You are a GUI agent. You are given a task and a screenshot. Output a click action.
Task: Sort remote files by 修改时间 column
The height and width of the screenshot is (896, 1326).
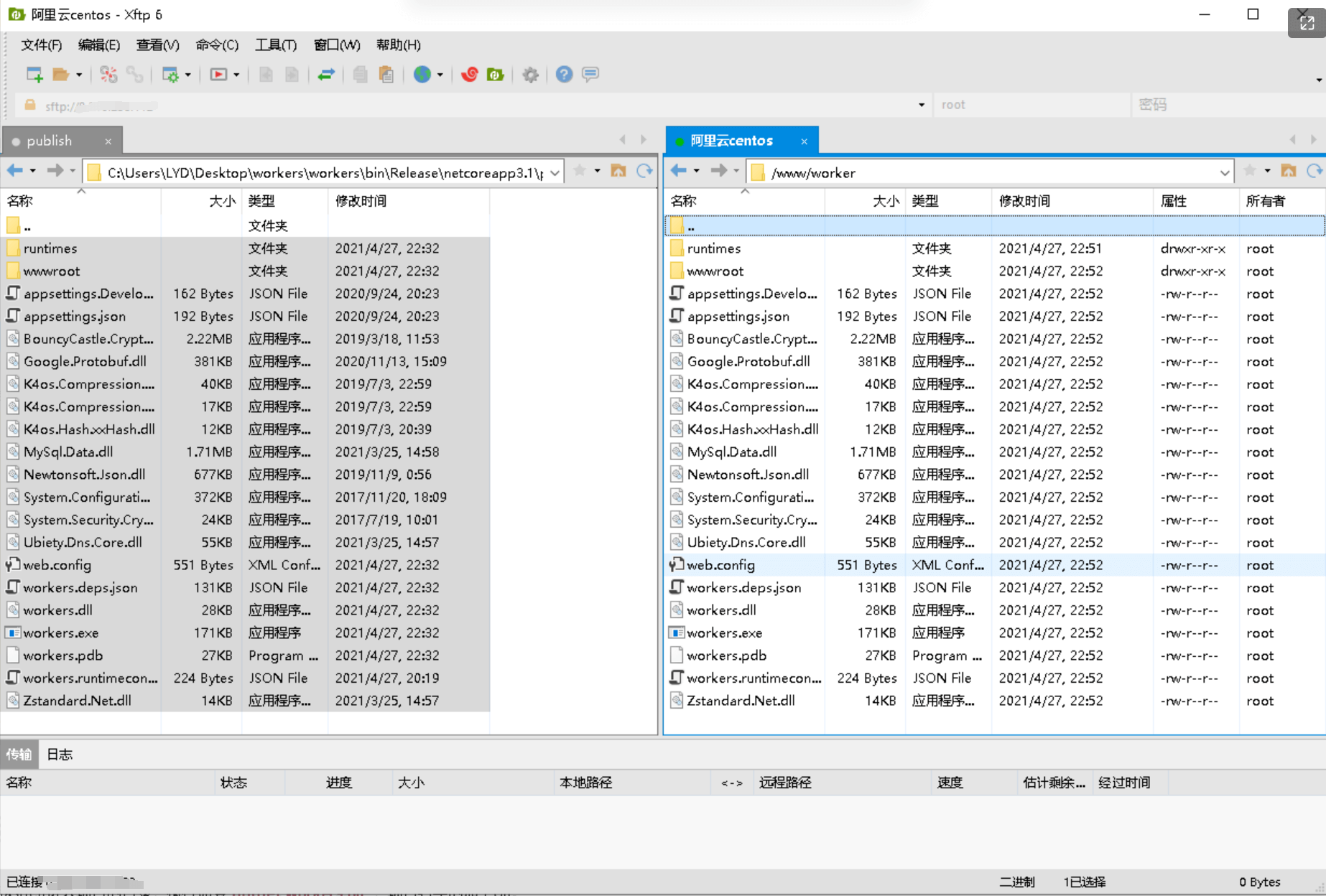click(x=1072, y=201)
